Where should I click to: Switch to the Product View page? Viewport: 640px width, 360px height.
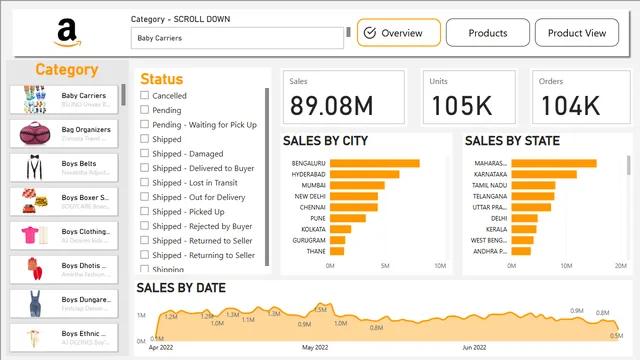pos(577,33)
